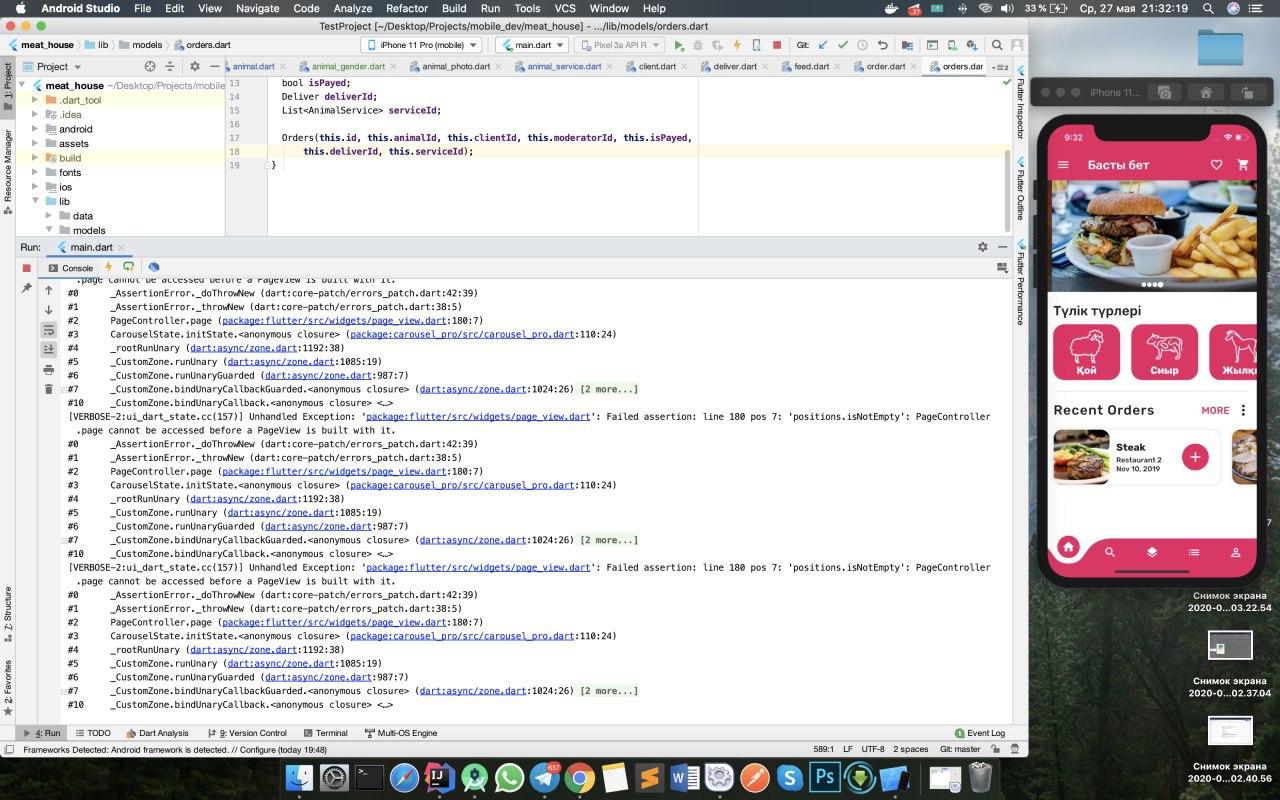The image size is (1280, 800).
Task: Run the app with the green play button
Action: (679, 45)
